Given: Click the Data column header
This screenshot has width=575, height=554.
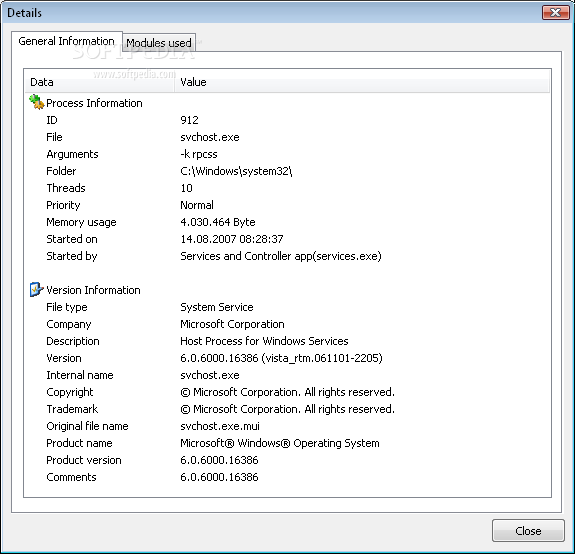Looking at the screenshot, I should (100, 82).
